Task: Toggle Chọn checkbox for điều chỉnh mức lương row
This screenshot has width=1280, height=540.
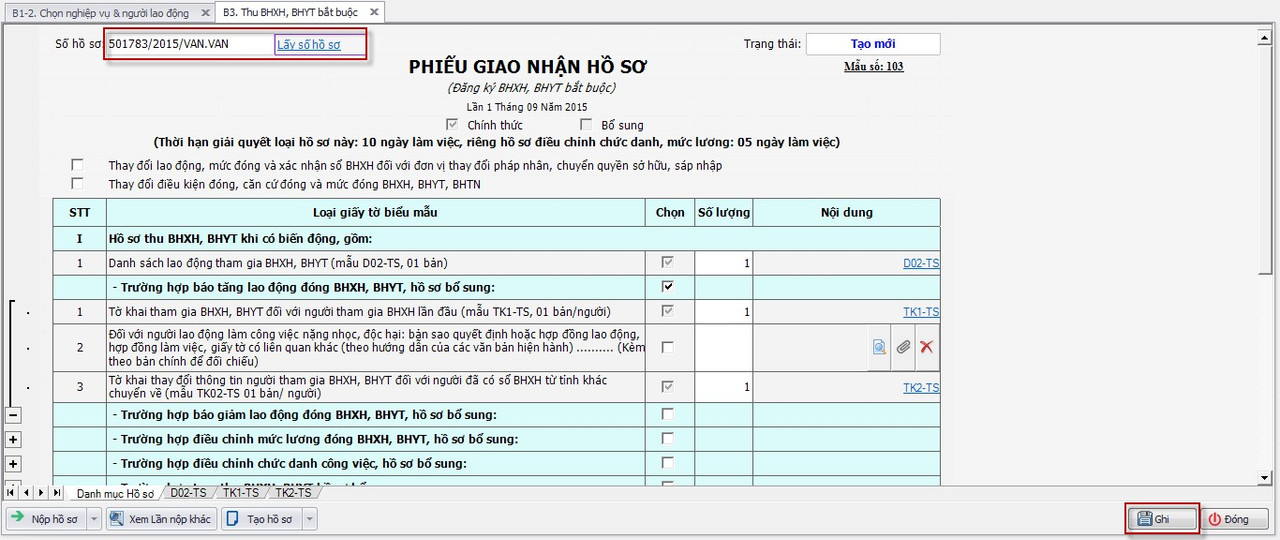Action: [x=668, y=438]
